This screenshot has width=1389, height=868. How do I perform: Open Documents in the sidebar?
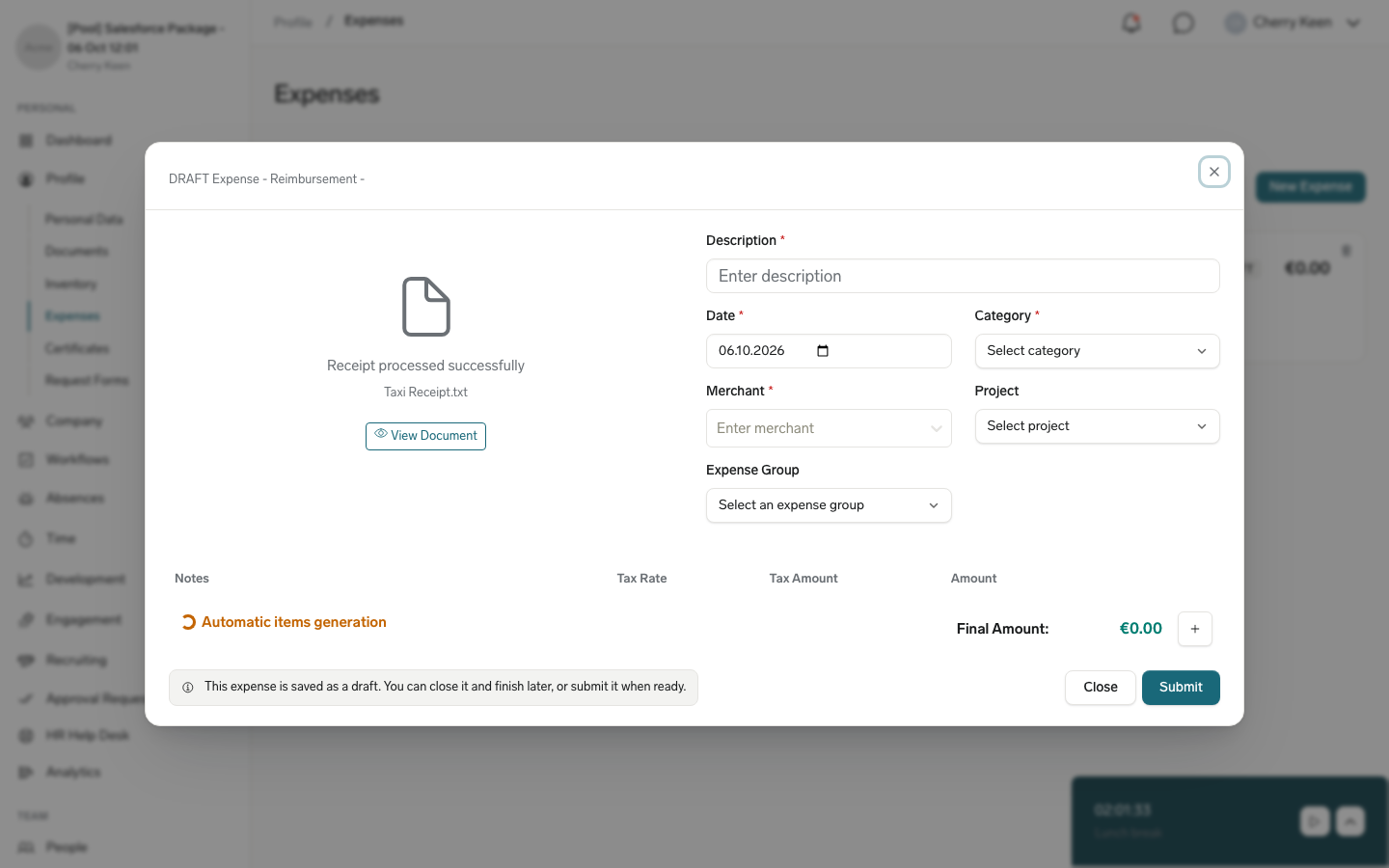pyautogui.click(x=77, y=252)
